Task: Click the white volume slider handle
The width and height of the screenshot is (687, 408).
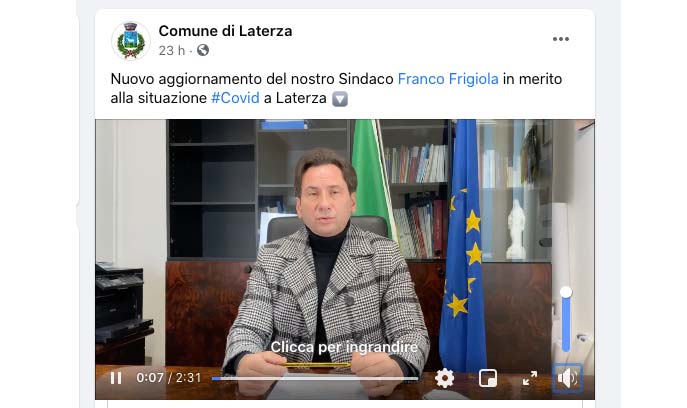Action: (566, 292)
